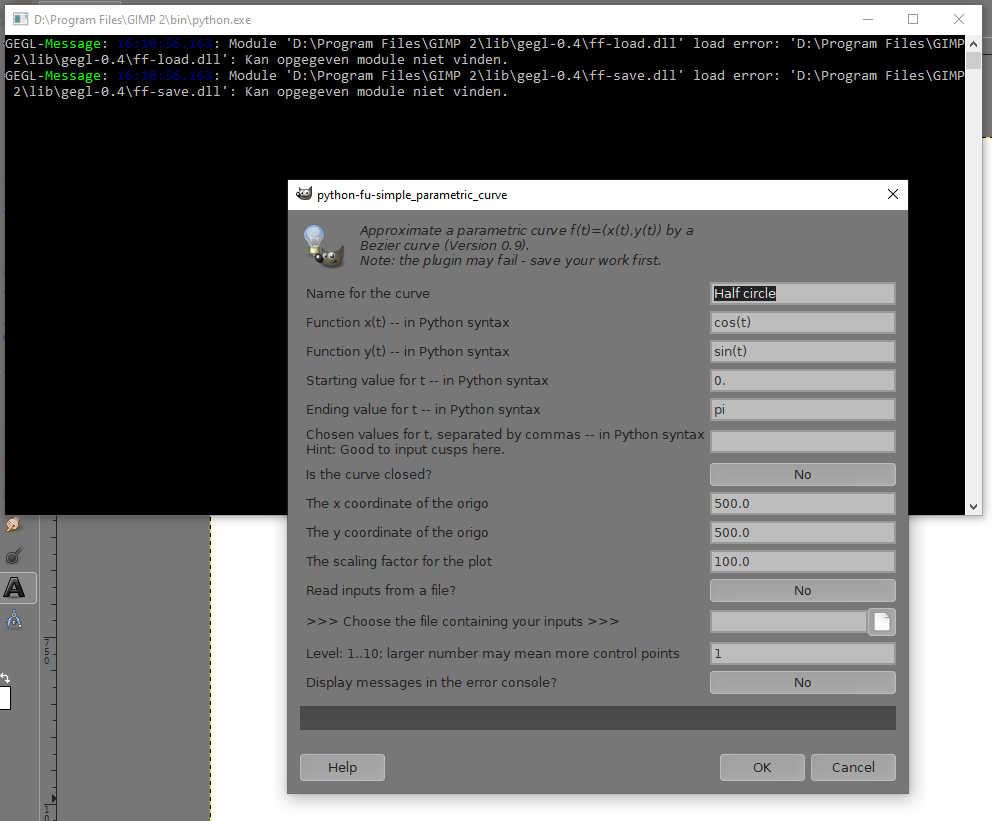Open file chooser icon for inputs file
This screenshot has height=821, width=992.
point(881,622)
